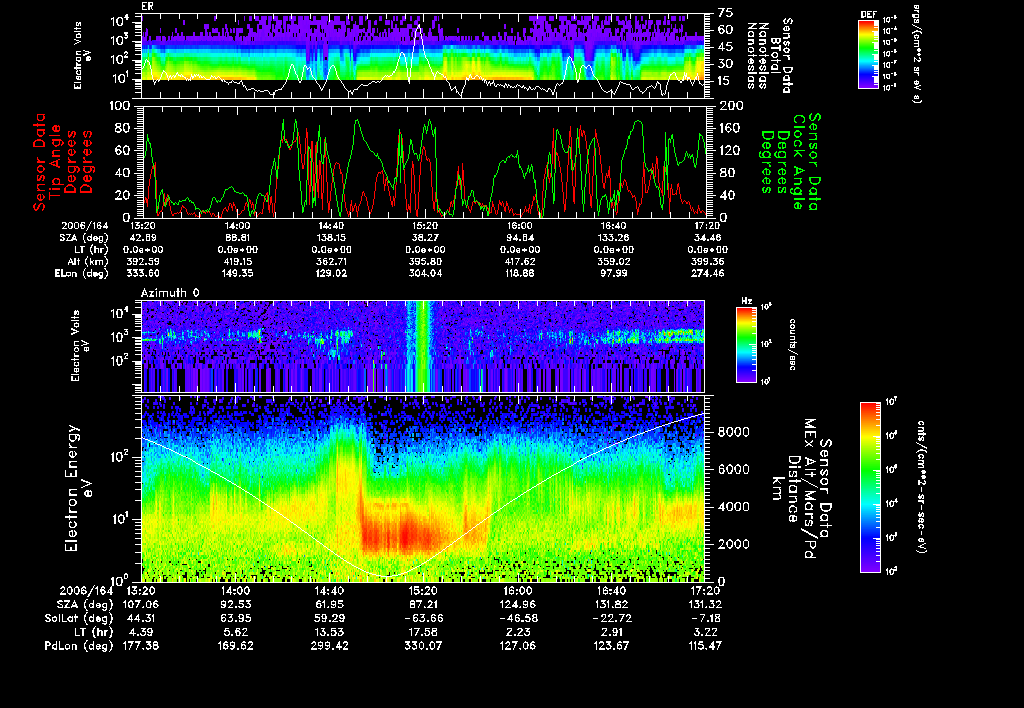Image resolution: width=1024 pixels, height=708 pixels.
Task: Click the Hz counts/sec color bar
Action: 746,344
